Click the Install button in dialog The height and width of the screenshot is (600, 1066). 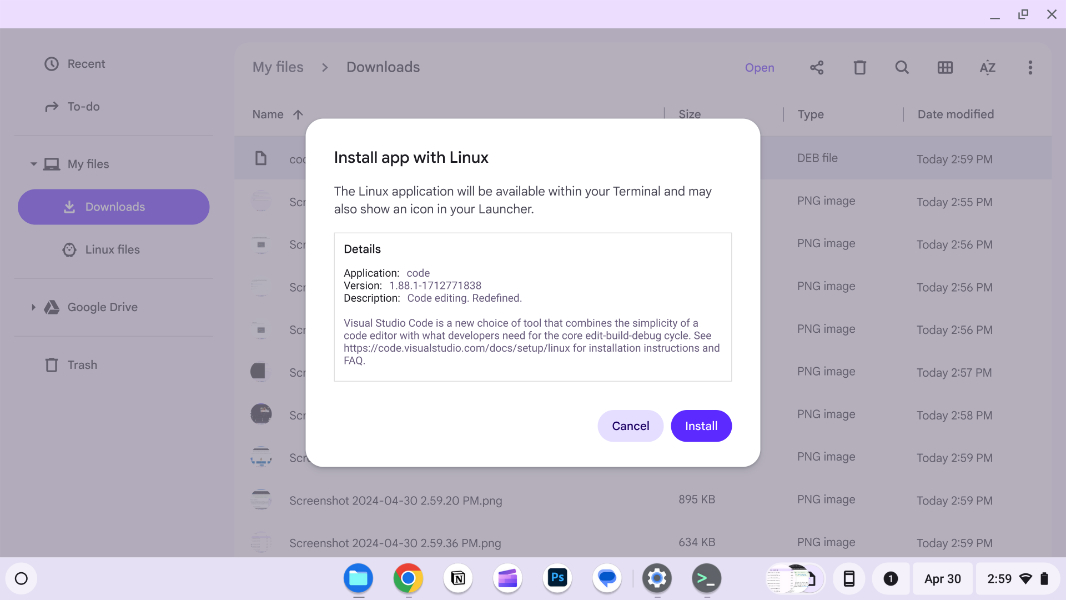tap(701, 426)
